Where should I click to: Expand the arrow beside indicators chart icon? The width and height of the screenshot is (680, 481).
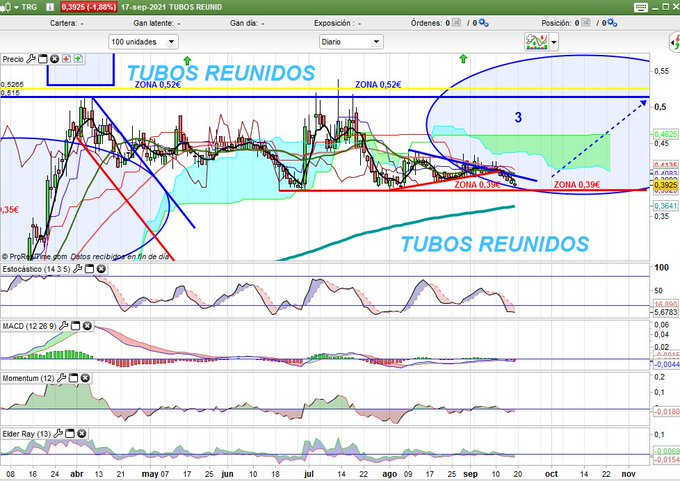[553, 43]
